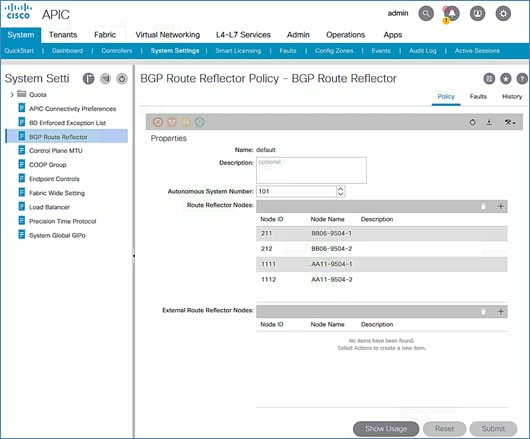Go to Active Sessions submenu
This screenshot has width=530, height=439.
(x=477, y=51)
